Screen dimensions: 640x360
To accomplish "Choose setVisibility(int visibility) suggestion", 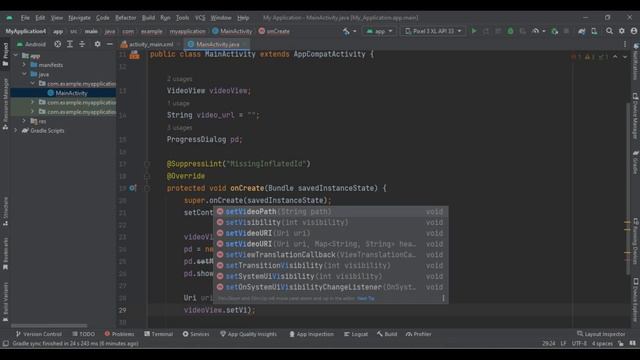I will click(x=331, y=222).
